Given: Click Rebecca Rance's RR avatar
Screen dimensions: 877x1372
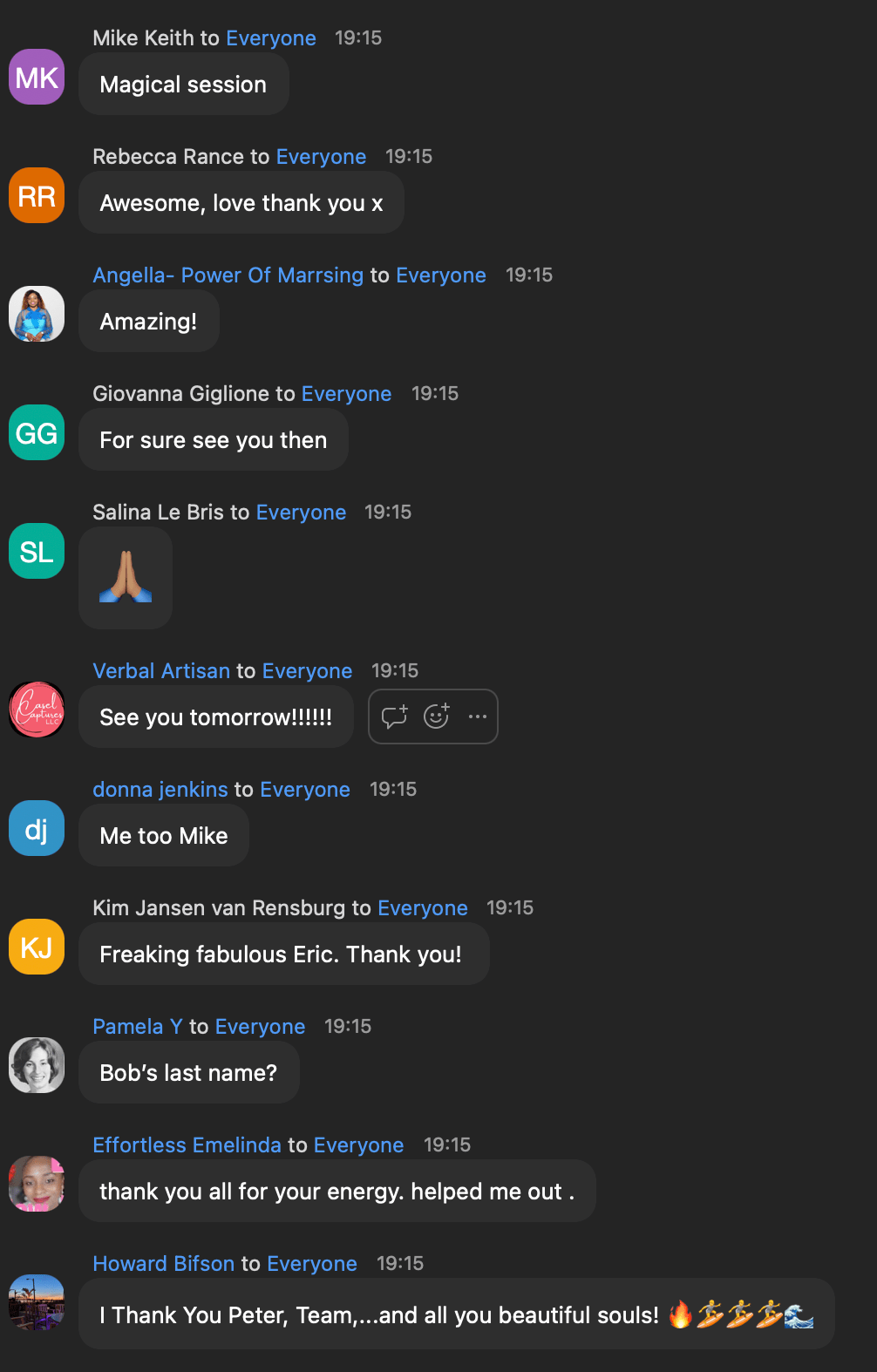Looking at the screenshot, I should pos(37,195).
